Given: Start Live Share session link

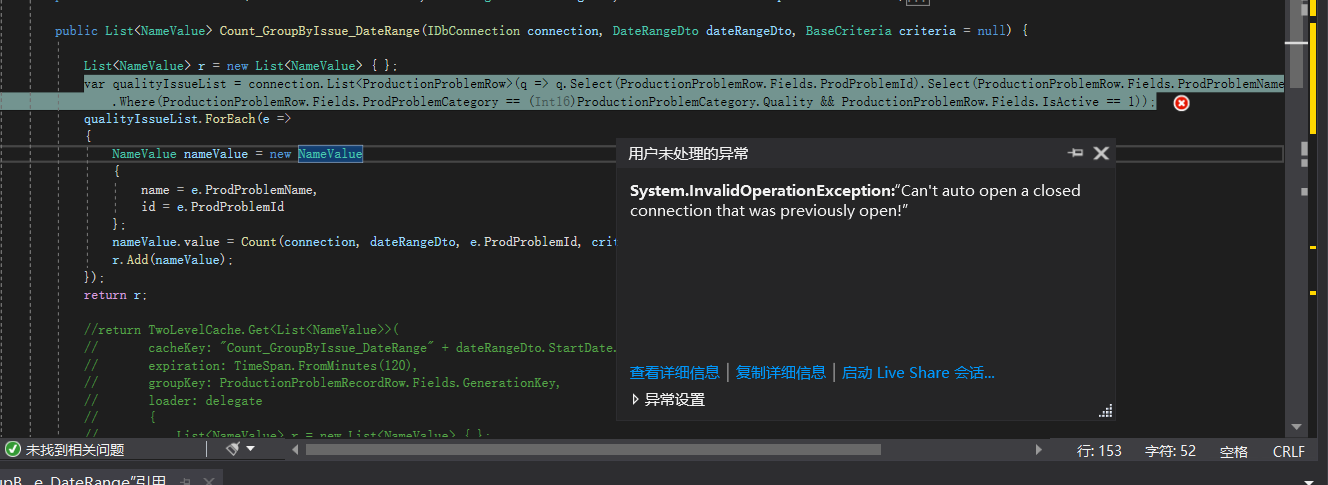Looking at the screenshot, I should (x=918, y=373).
